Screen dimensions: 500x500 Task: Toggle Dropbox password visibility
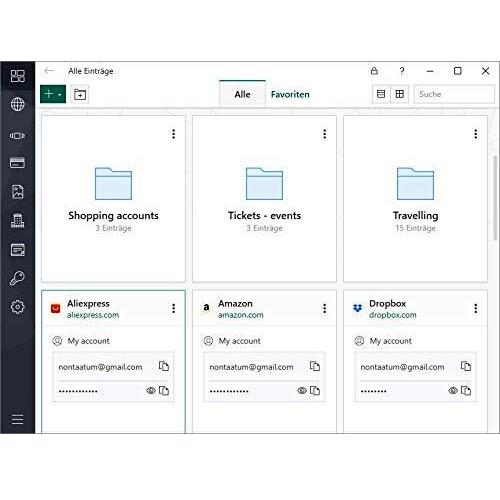tap(453, 390)
